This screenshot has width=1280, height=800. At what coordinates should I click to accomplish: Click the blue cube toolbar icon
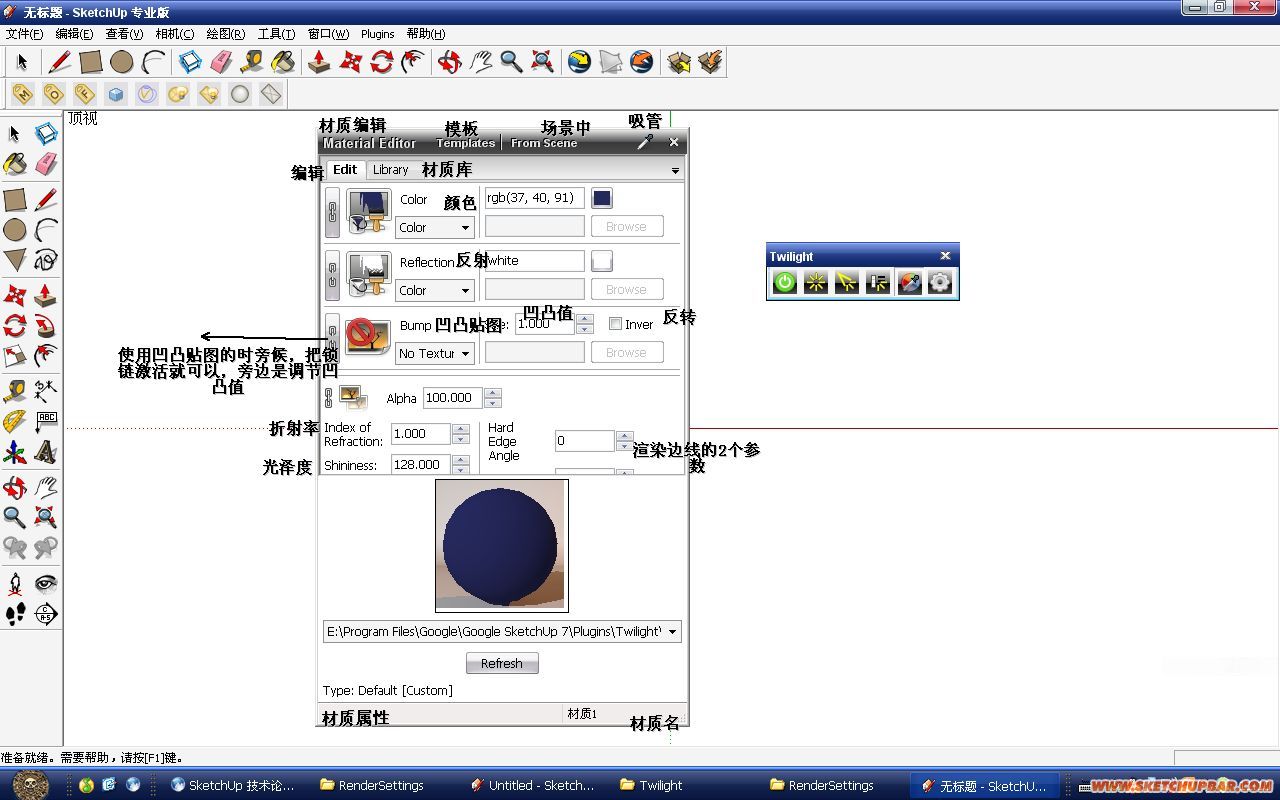pyautogui.click(x=116, y=94)
